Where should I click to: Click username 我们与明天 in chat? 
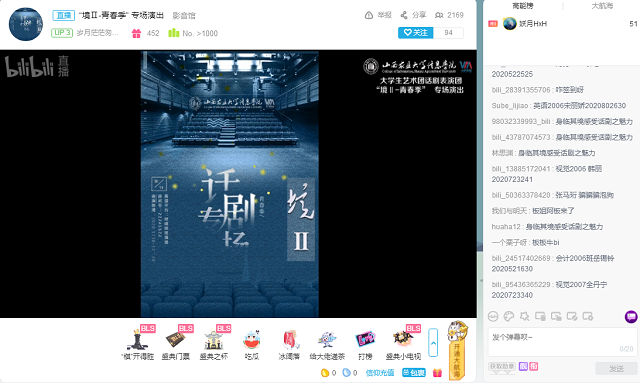(510, 211)
